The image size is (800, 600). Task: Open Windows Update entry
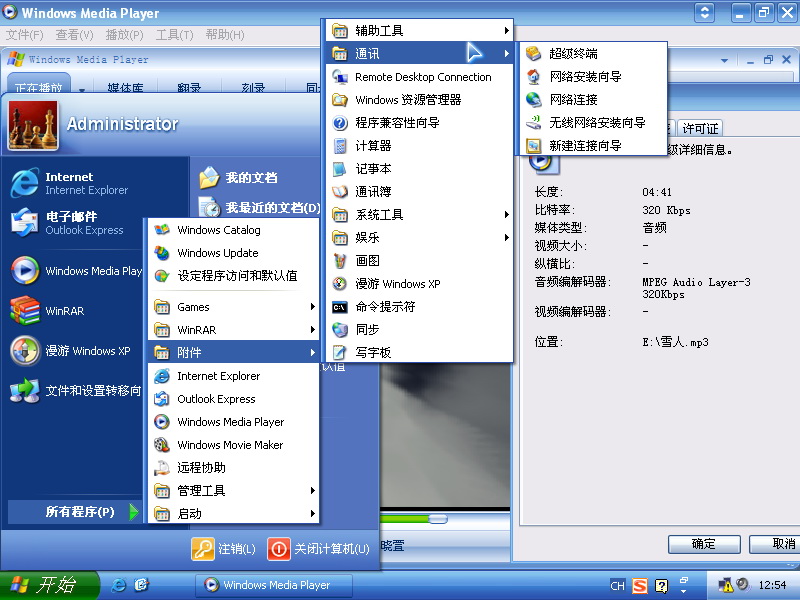coord(234,253)
